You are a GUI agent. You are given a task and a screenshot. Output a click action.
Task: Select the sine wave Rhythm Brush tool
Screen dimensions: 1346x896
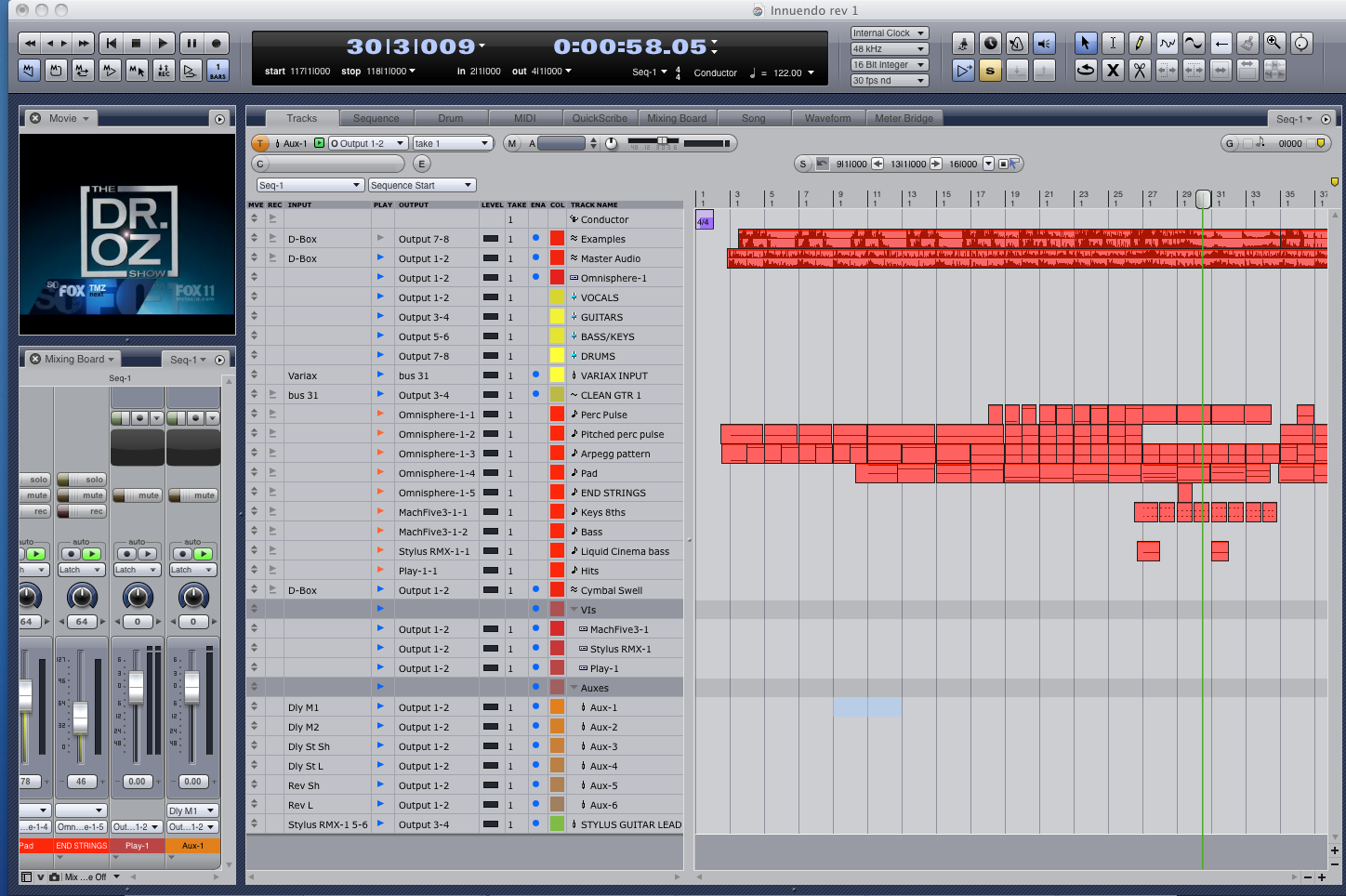[1194, 43]
